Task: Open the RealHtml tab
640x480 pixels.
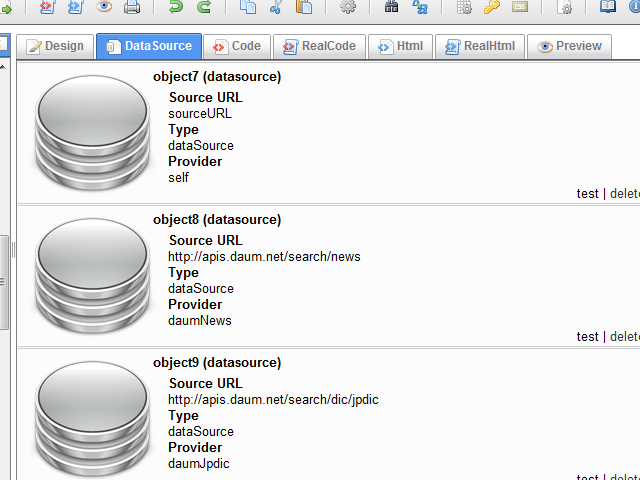Action: pos(480,46)
